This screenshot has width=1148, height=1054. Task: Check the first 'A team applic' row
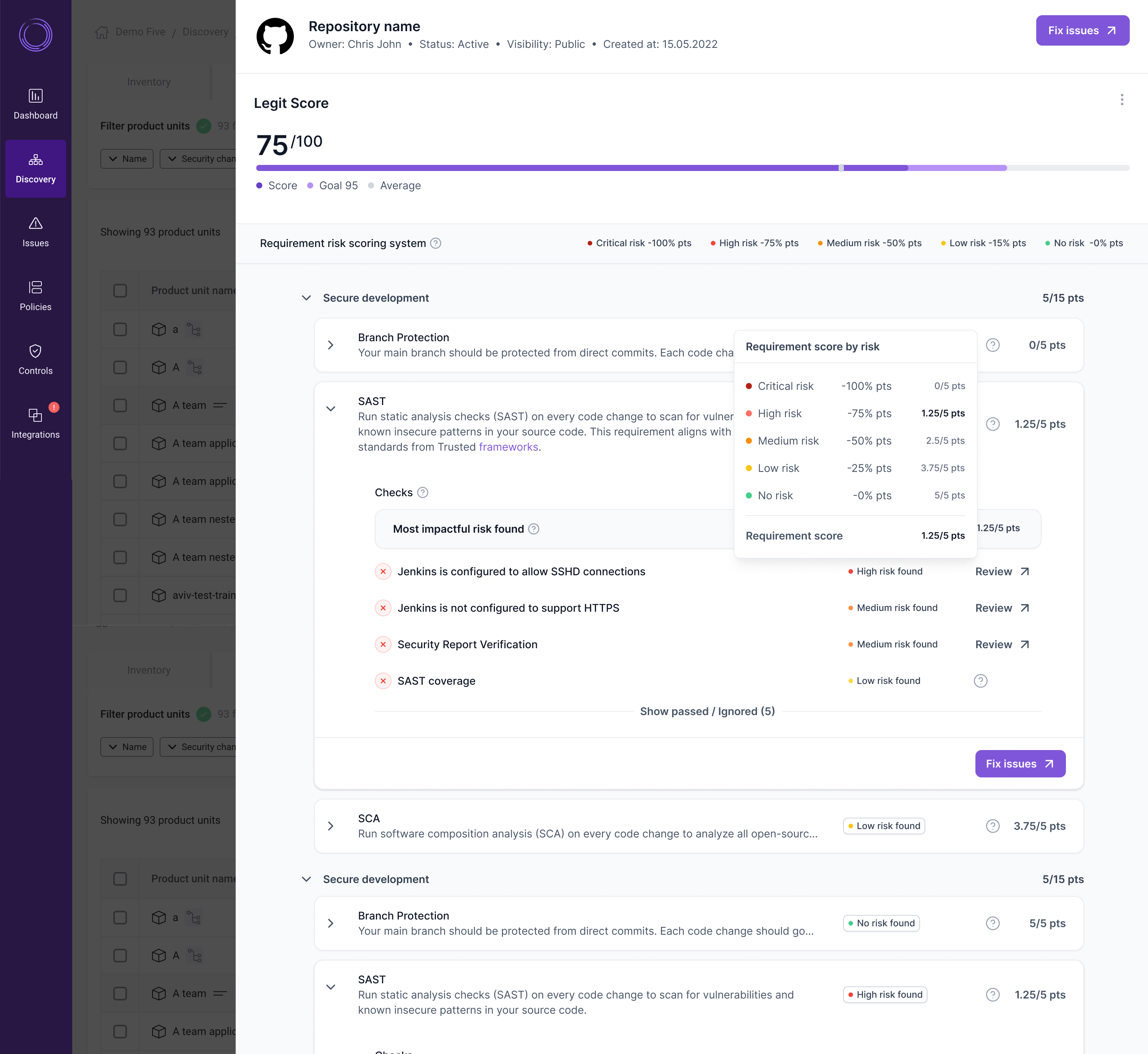(x=120, y=443)
